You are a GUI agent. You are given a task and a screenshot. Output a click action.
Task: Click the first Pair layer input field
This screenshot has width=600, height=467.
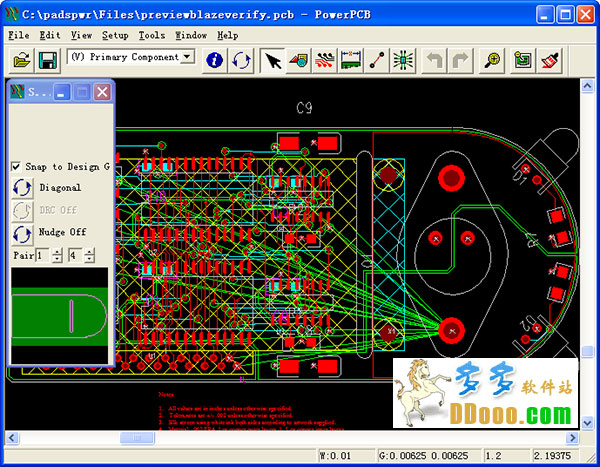tap(42, 255)
